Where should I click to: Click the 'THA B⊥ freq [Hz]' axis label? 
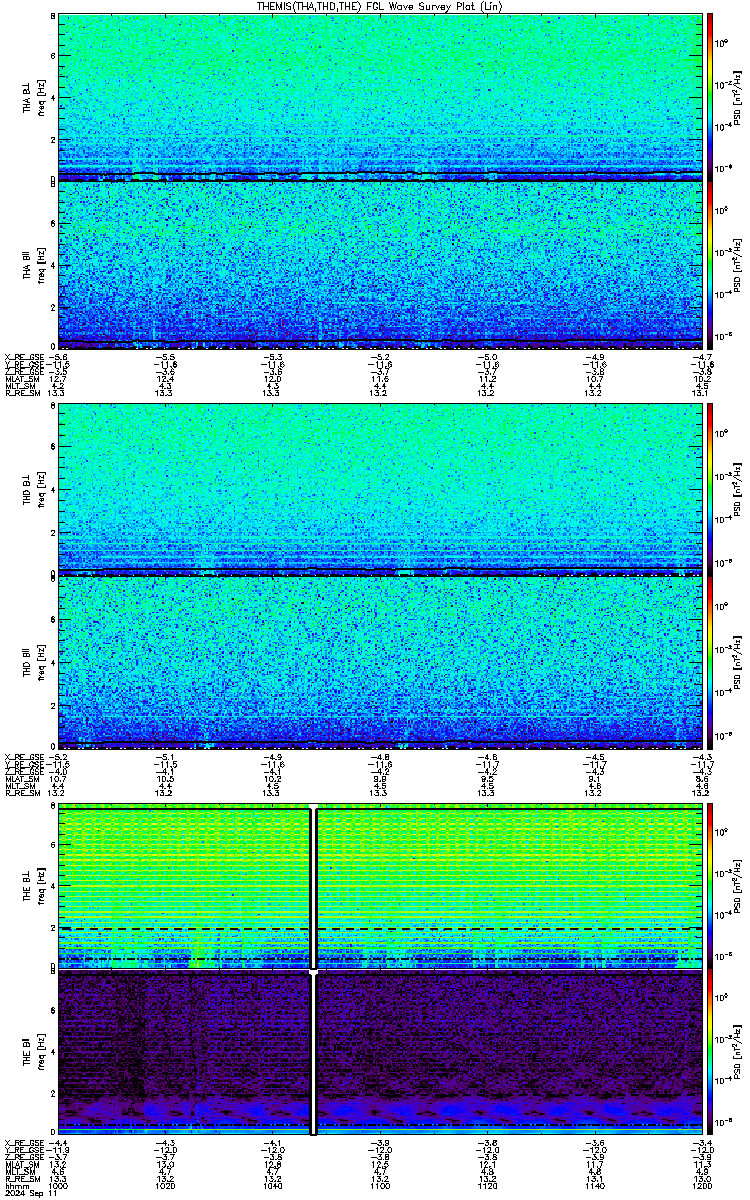(35, 96)
